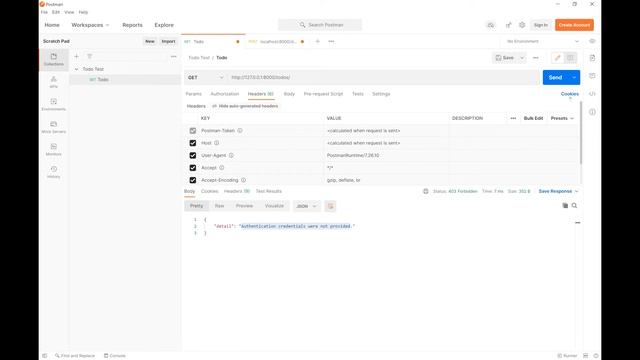Open the Cookies link
The width and height of the screenshot is (640, 360).
coord(569,94)
